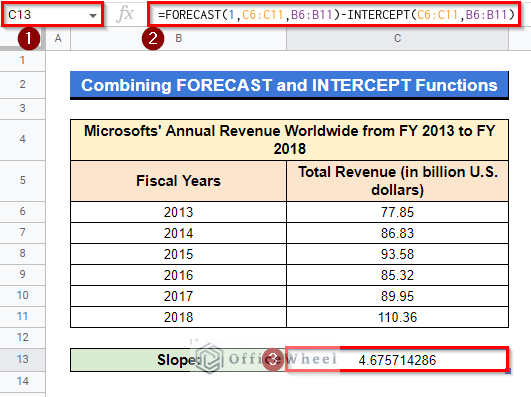531x397 pixels.
Task: Select row 12 header
Action: pos(22,337)
